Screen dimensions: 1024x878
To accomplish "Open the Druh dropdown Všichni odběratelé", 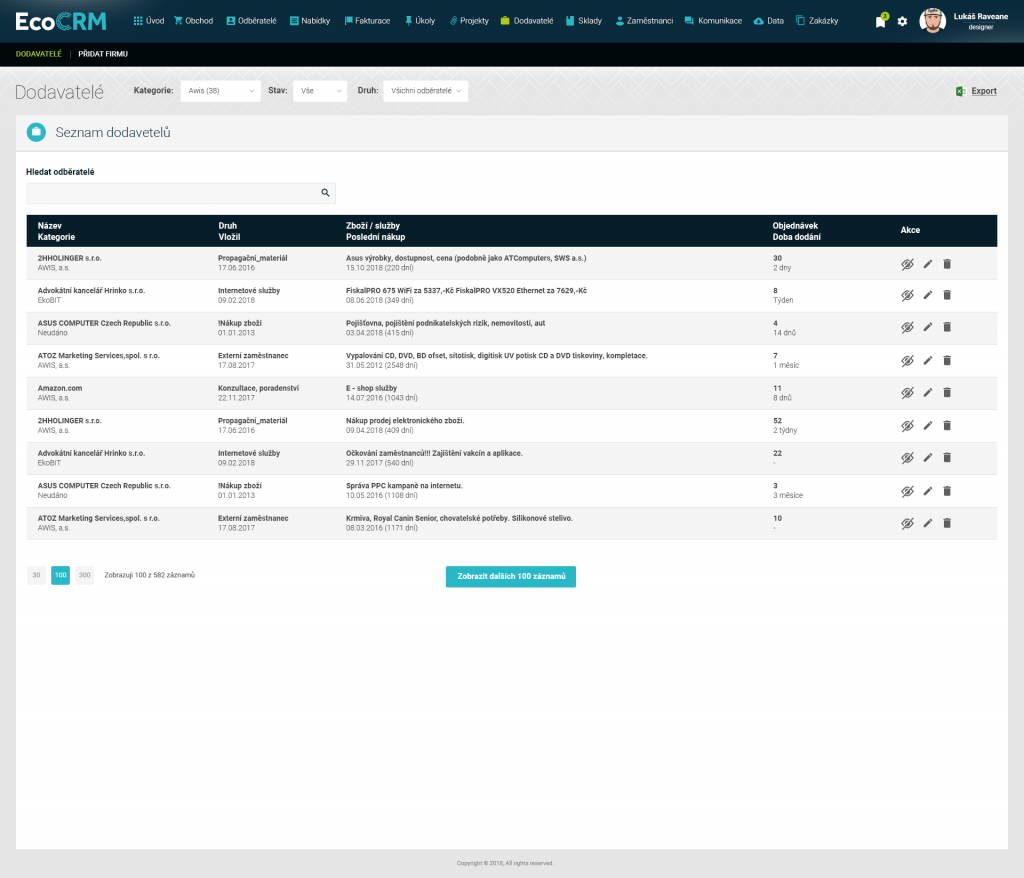I will [425, 91].
